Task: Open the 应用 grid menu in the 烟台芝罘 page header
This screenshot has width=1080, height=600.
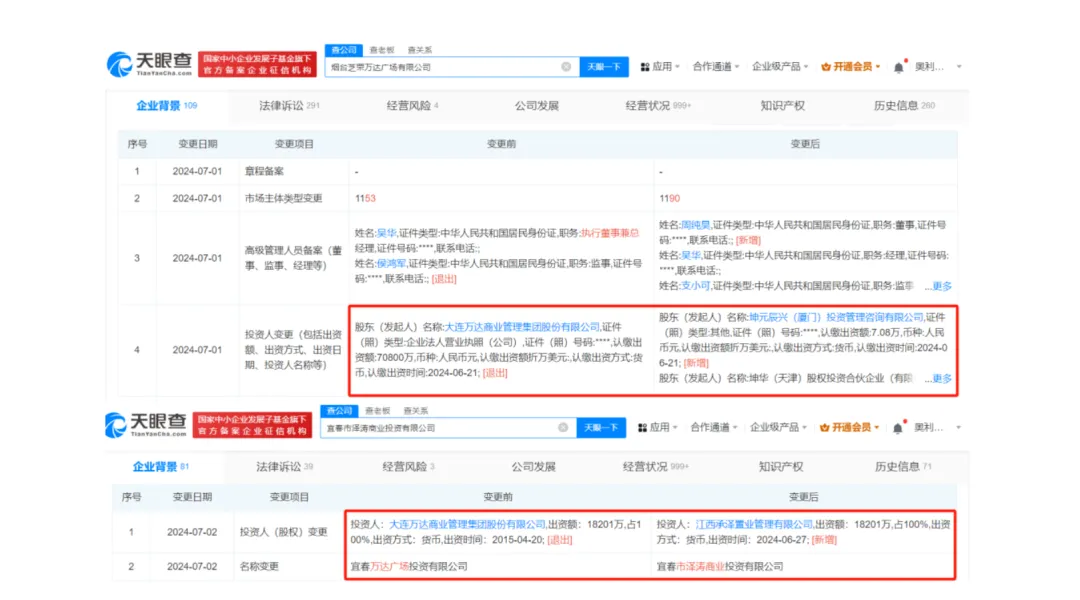Action: coord(660,67)
